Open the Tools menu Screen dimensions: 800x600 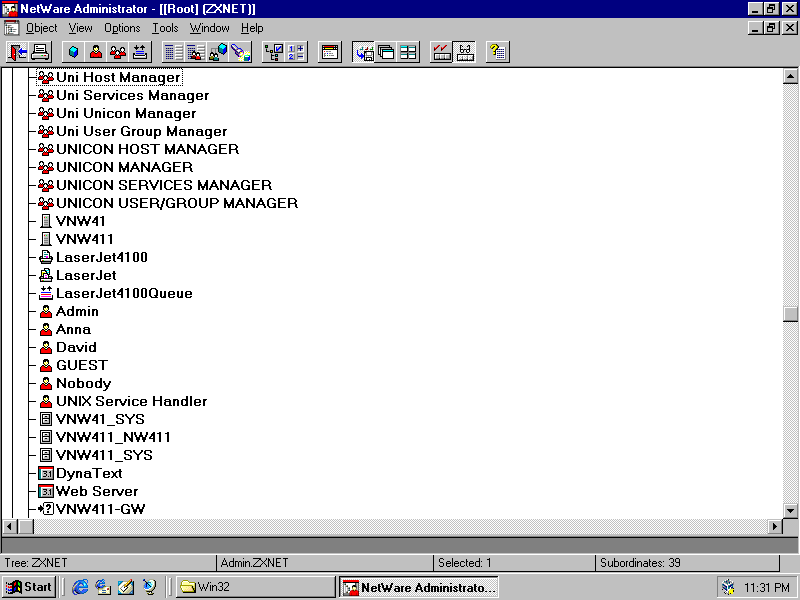coord(165,28)
